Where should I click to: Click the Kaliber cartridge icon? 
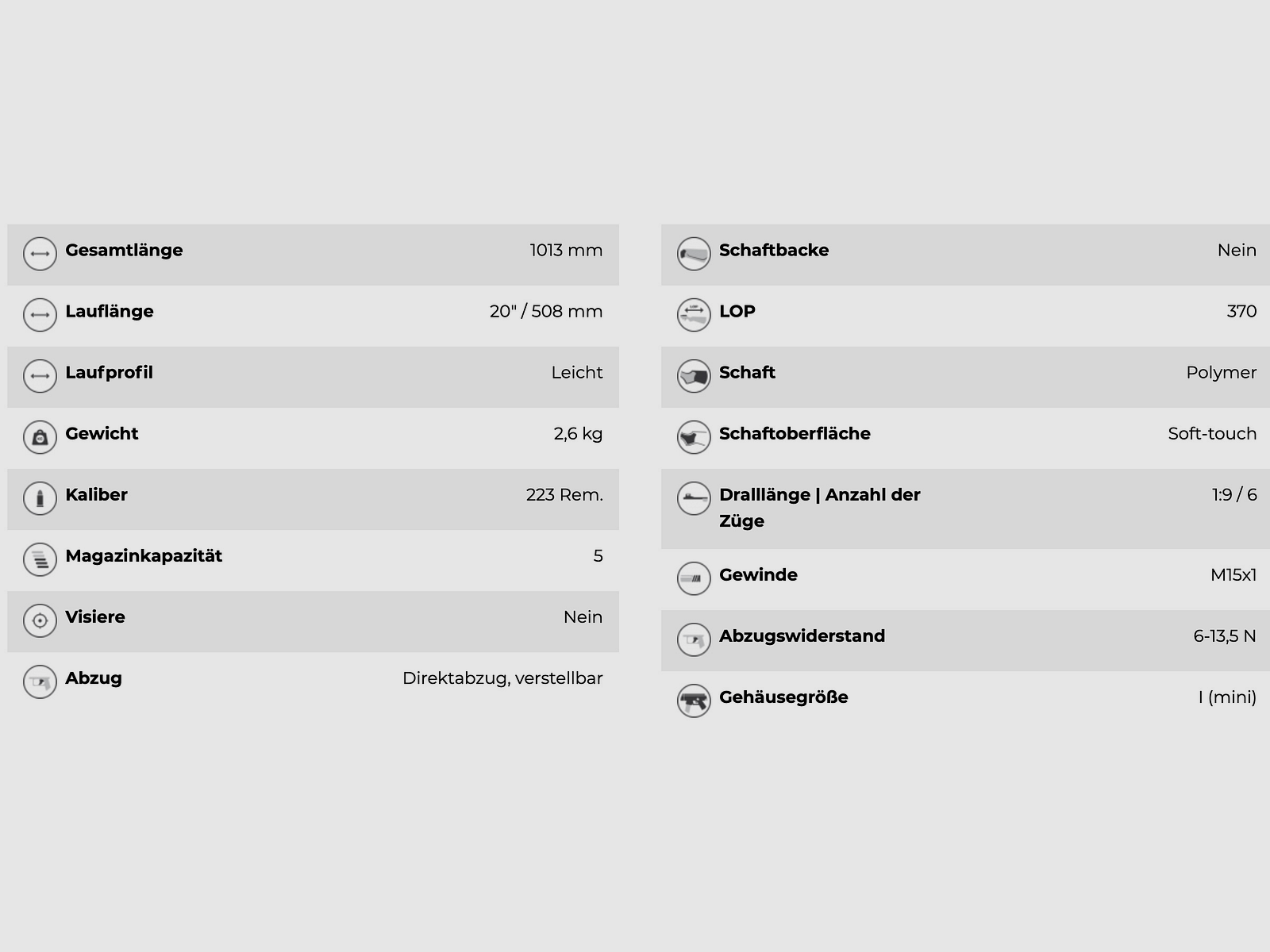(x=40, y=498)
